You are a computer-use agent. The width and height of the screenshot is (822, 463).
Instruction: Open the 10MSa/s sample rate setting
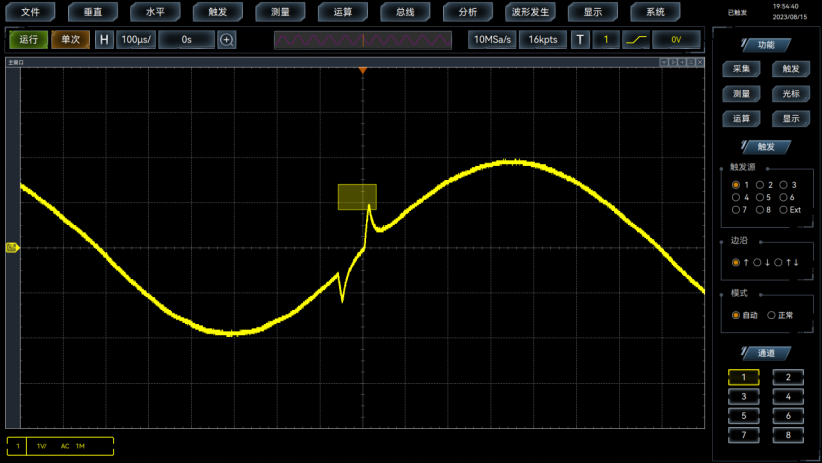491,40
